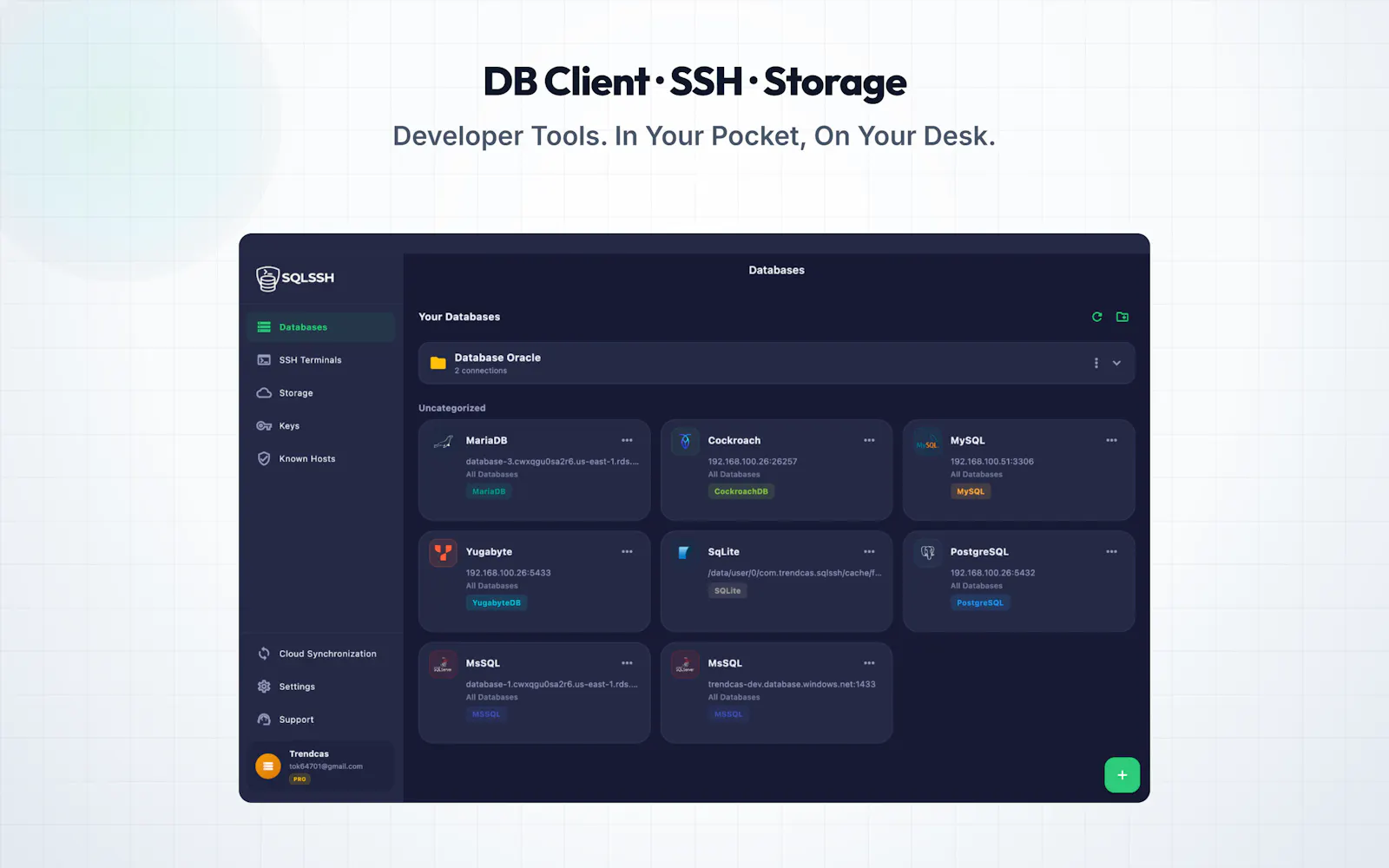Open Cockroach card more options
Screen dimensions: 1389x868
point(869,440)
